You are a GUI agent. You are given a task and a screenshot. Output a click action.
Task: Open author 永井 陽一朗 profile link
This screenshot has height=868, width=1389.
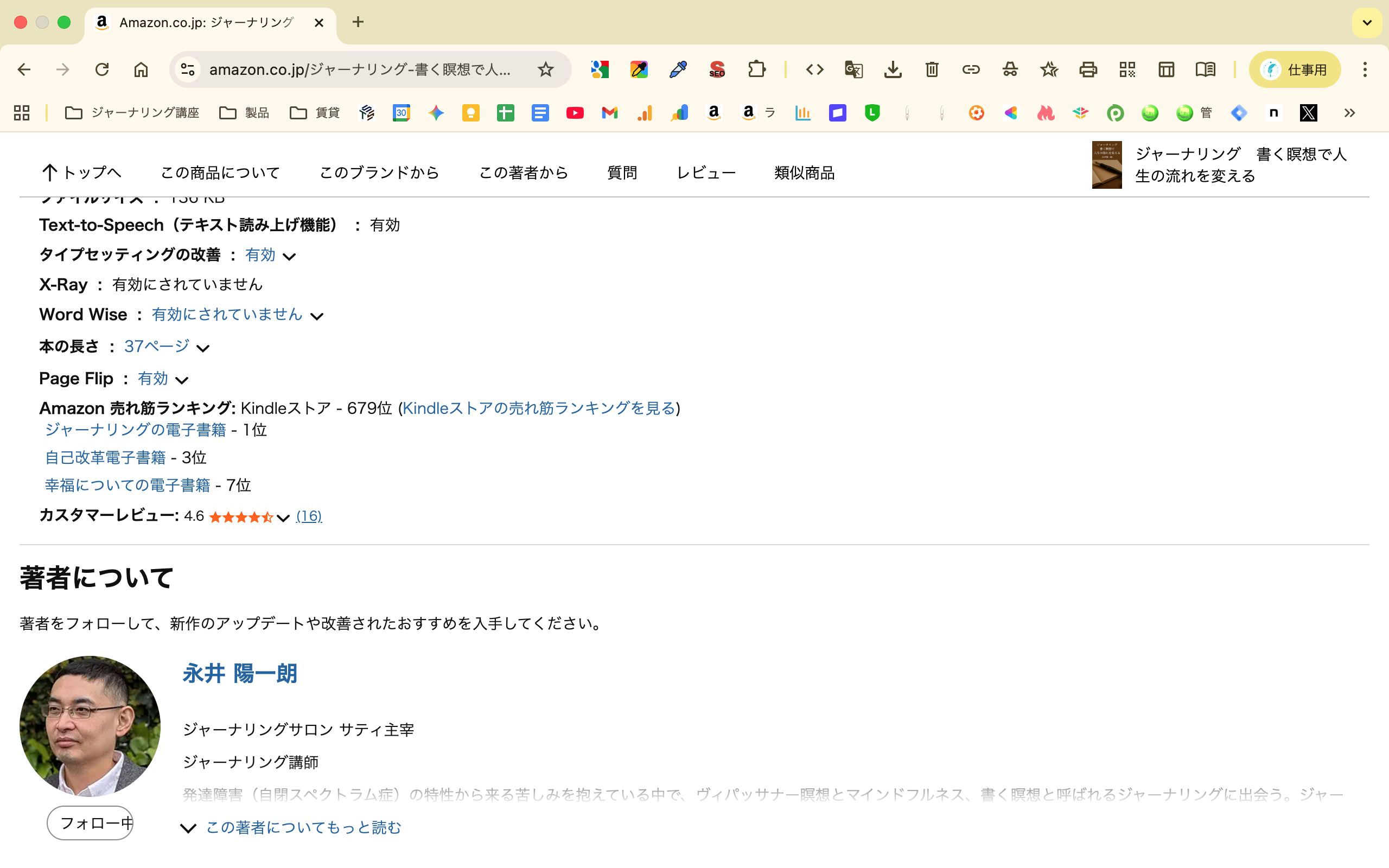pos(240,673)
